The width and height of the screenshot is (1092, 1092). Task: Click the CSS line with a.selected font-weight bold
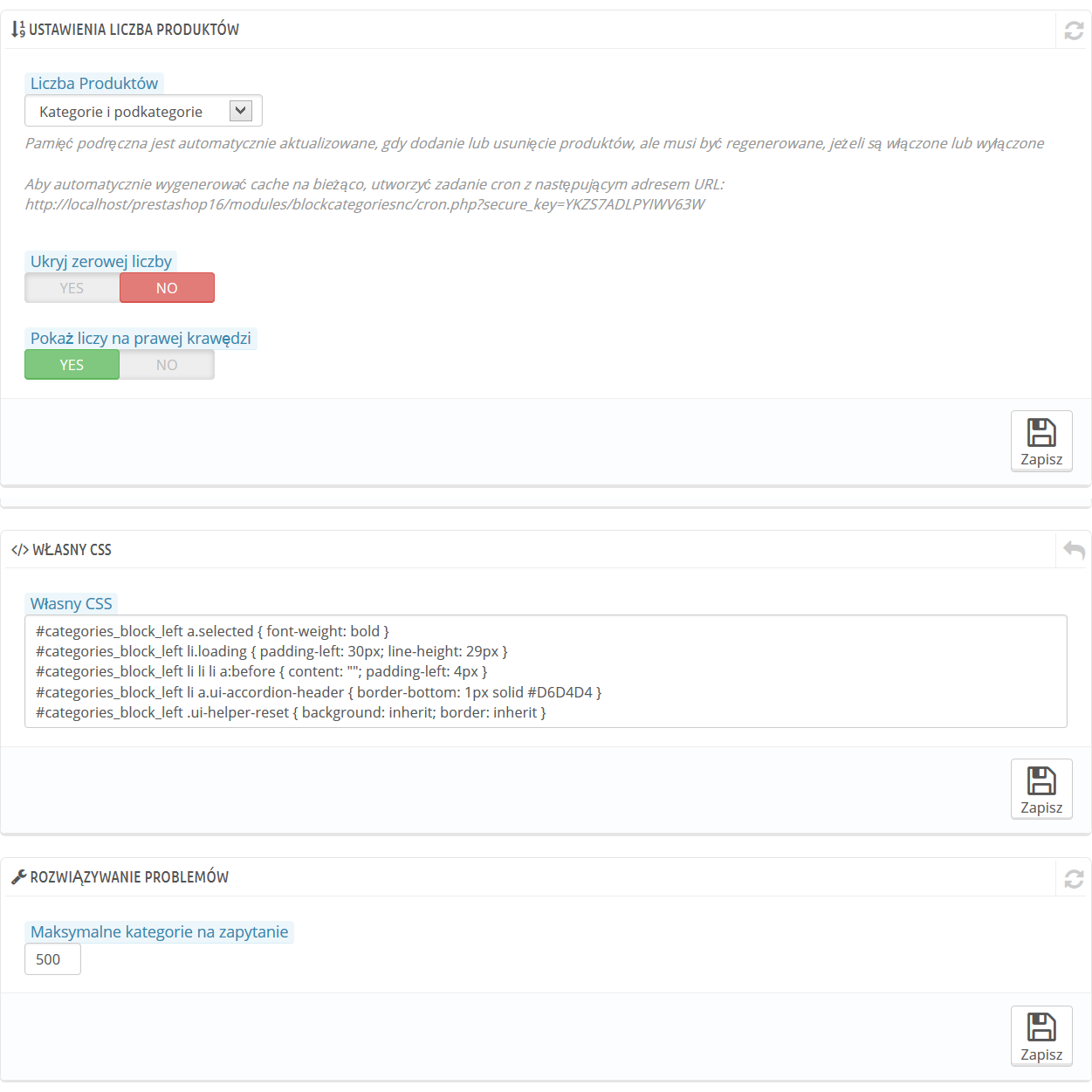pos(212,631)
